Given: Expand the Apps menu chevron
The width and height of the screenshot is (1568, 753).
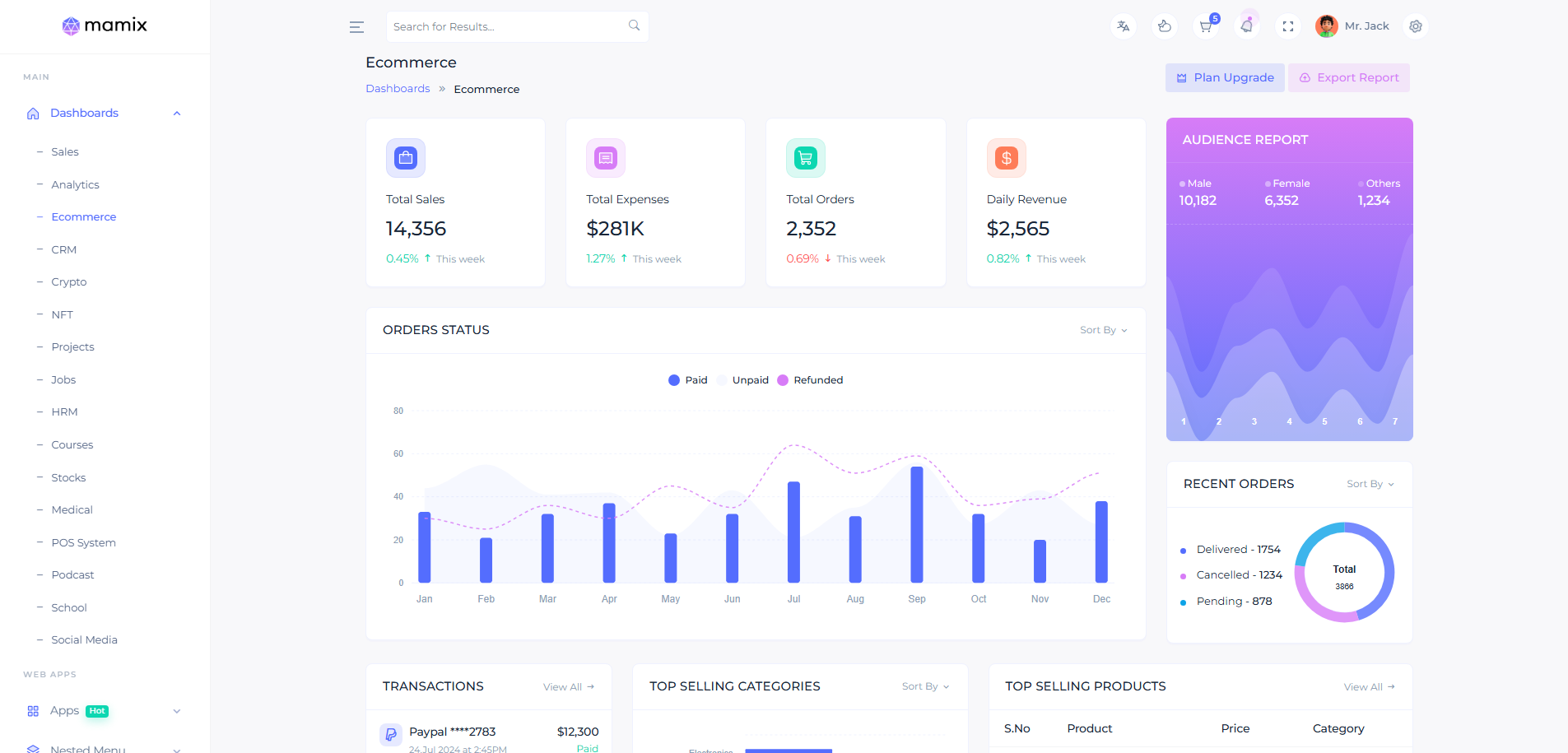Looking at the screenshot, I should (x=177, y=711).
